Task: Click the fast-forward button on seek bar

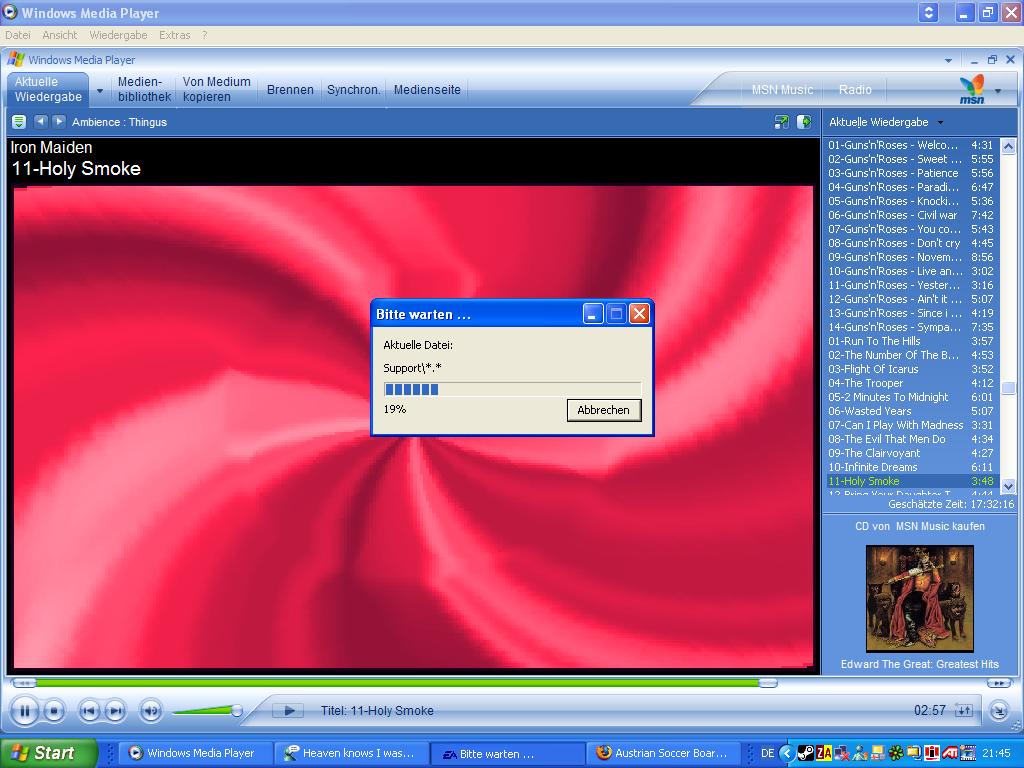Action: click(999, 683)
